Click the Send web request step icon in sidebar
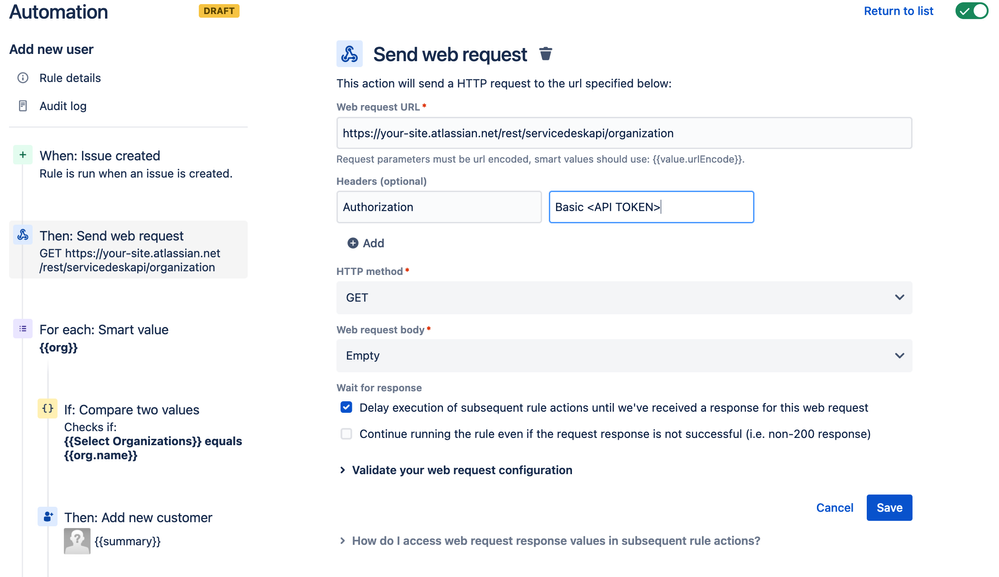The width and height of the screenshot is (999, 577). click(23, 235)
